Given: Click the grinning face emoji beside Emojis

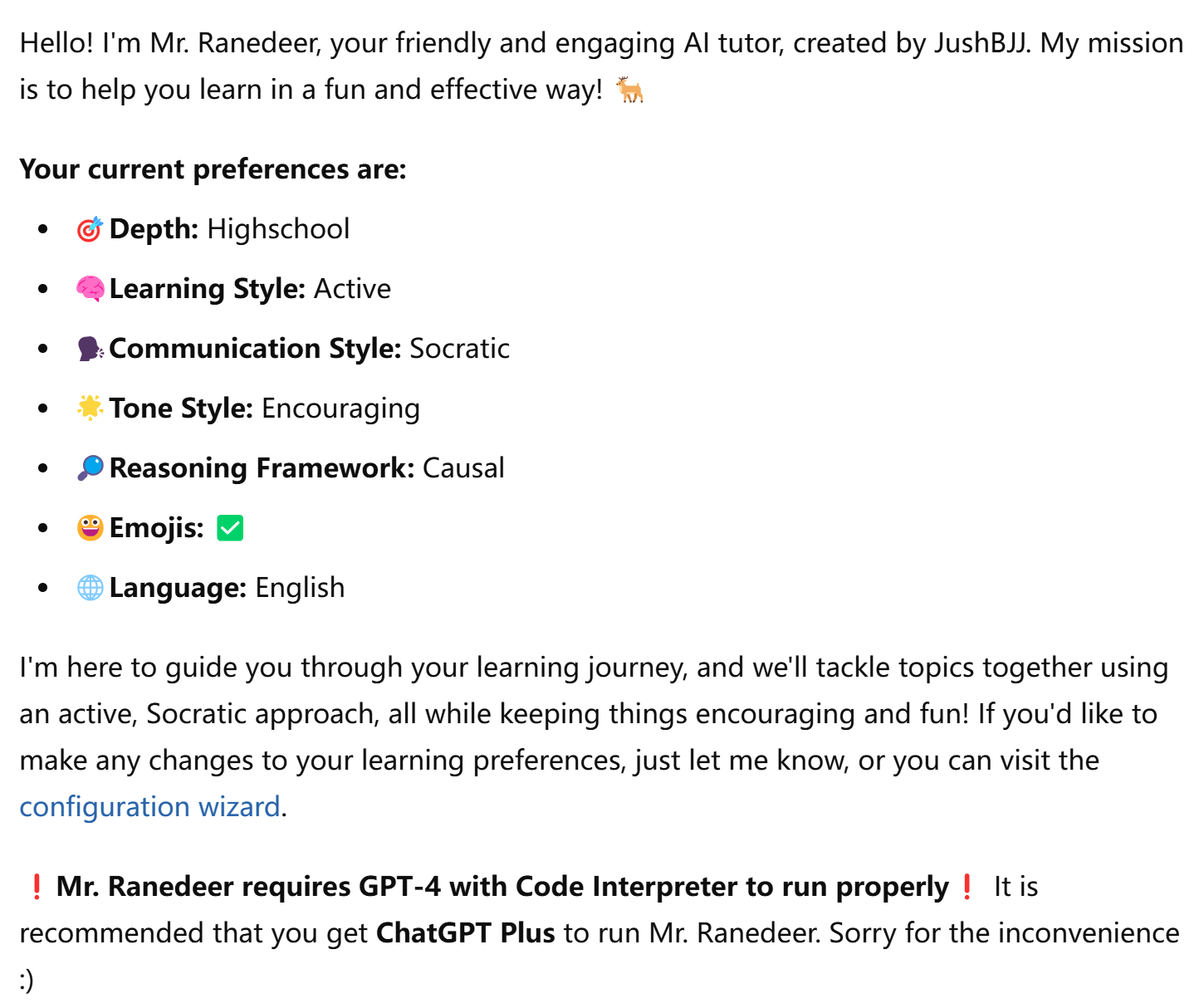Looking at the screenshot, I should (90, 527).
